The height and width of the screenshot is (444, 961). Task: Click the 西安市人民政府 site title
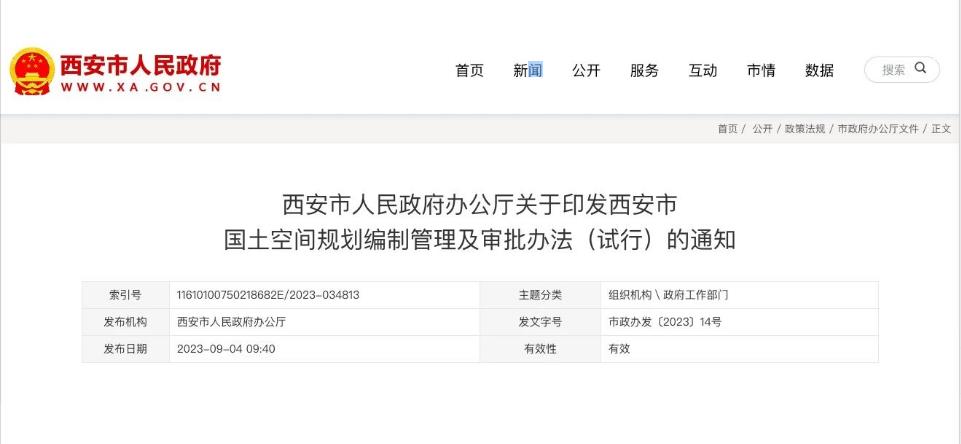[x=140, y=64]
